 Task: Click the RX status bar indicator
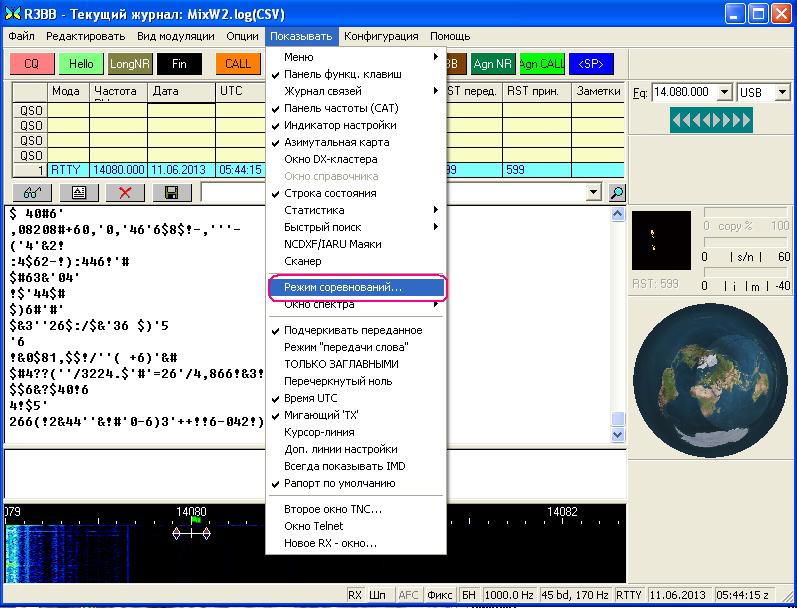point(355,595)
